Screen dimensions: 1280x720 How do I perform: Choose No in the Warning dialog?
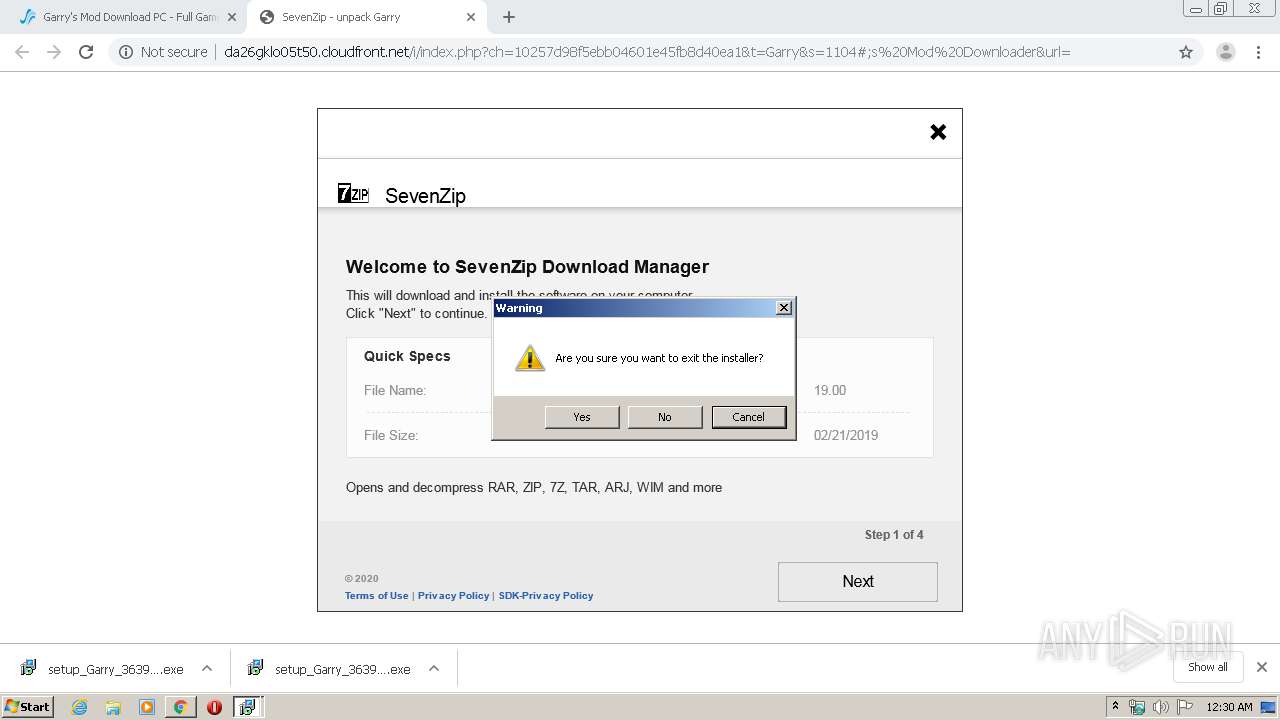[665, 417]
